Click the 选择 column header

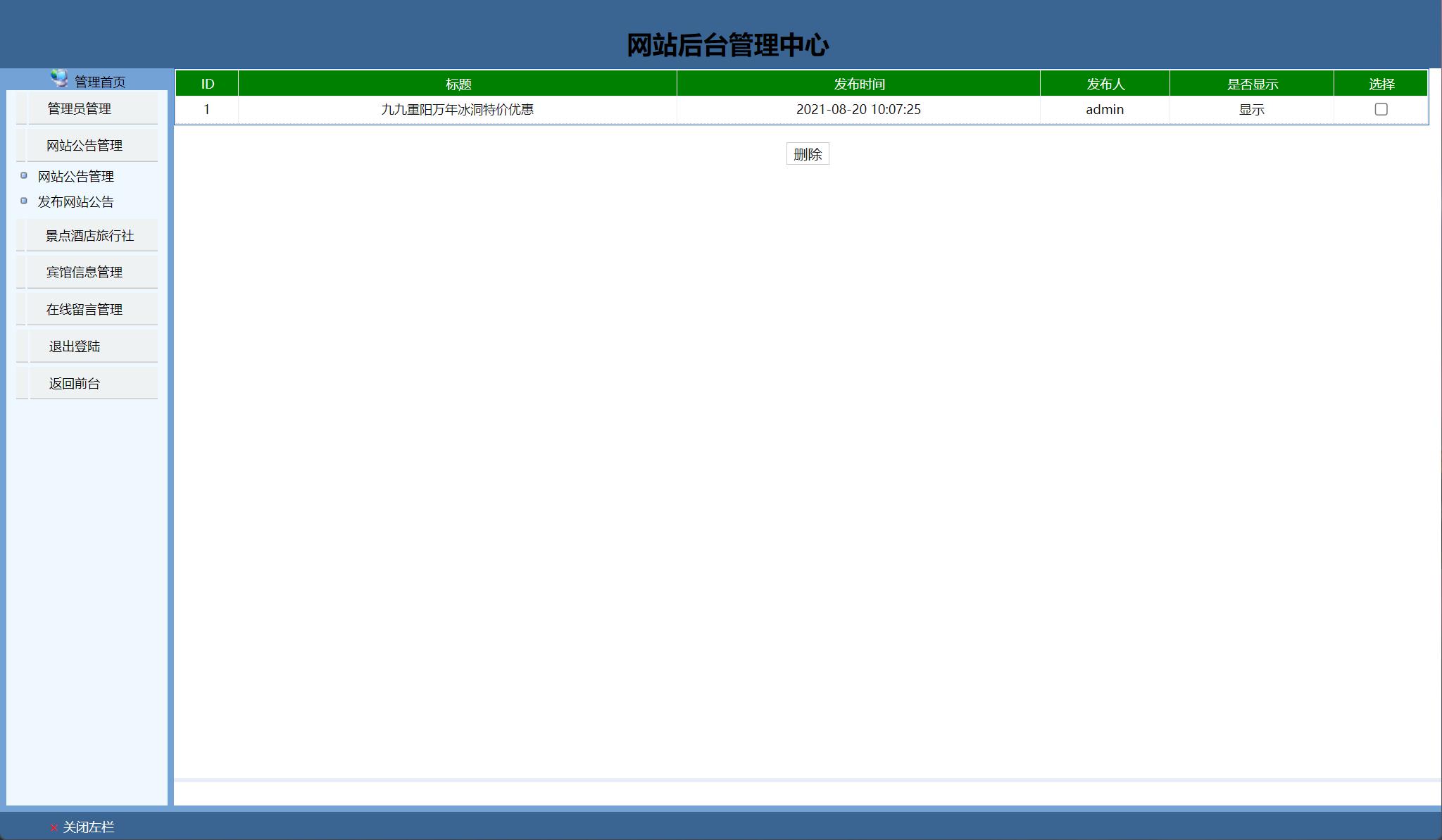pyautogui.click(x=1381, y=82)
